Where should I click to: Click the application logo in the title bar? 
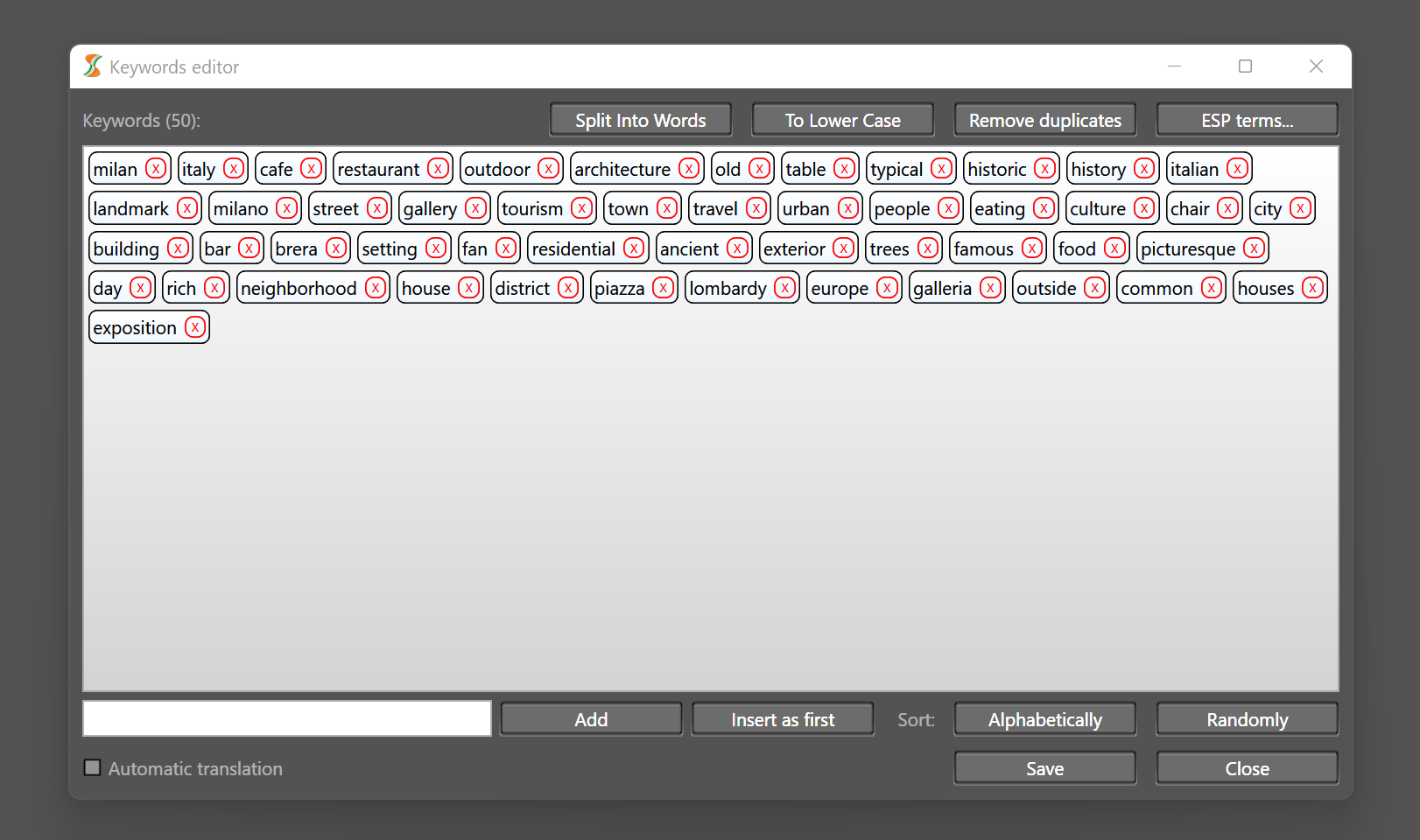[x=91, y=66]
